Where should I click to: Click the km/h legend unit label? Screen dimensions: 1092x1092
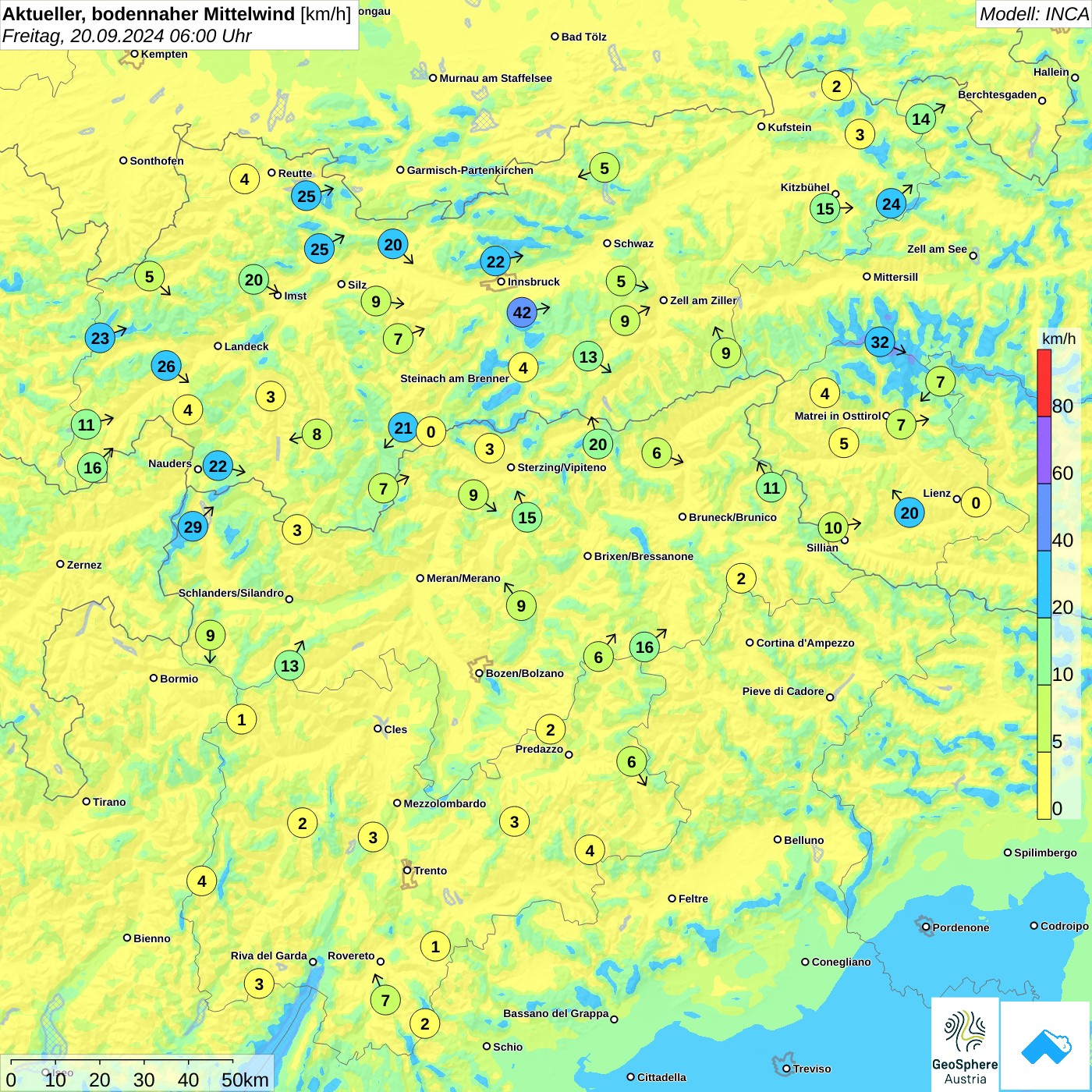tap(1058, 339)
